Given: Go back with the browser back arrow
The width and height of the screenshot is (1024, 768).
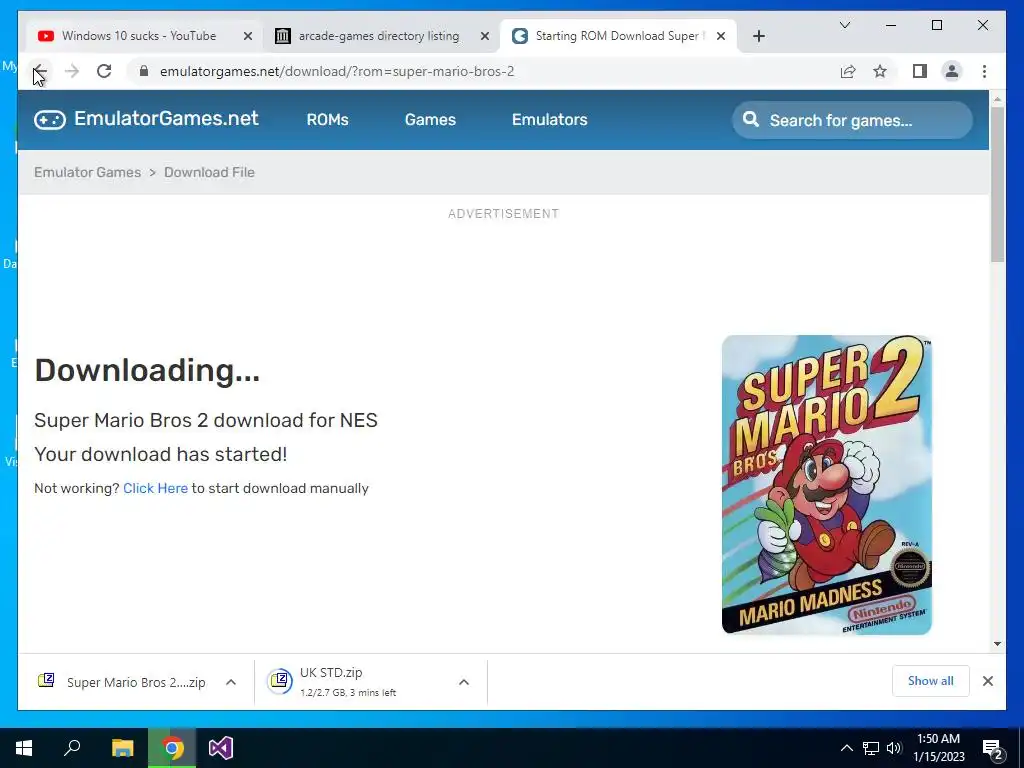Looking at the screenshot, I should [40, 71].
